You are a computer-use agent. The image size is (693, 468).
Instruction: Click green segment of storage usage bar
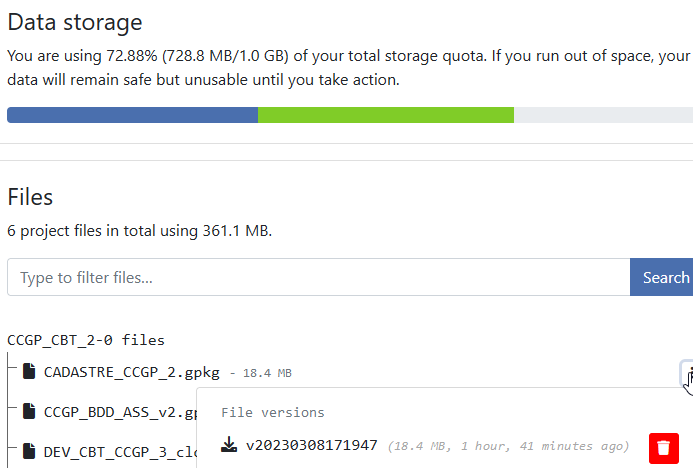coord(385,115)
